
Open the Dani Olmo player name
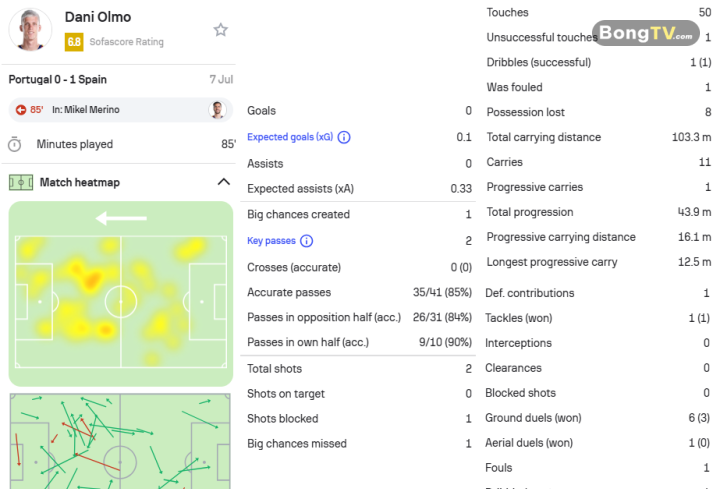point(98,17)
